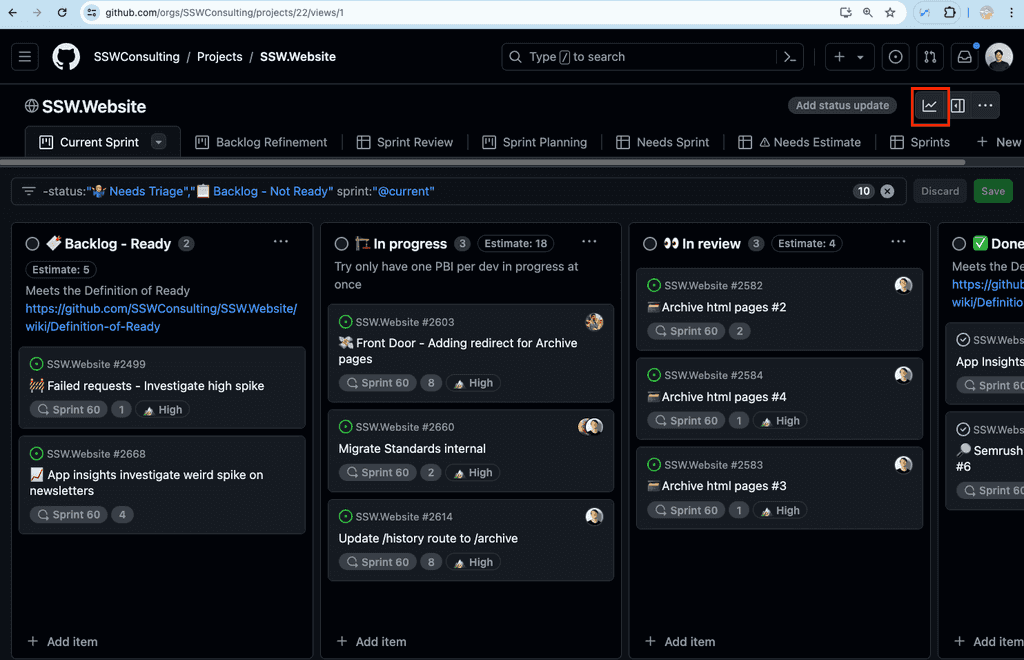Open the create-new dropdown caret in top navigation
Image resolution: width=1024 pixels, height=660 pixels.
(862, 56)
